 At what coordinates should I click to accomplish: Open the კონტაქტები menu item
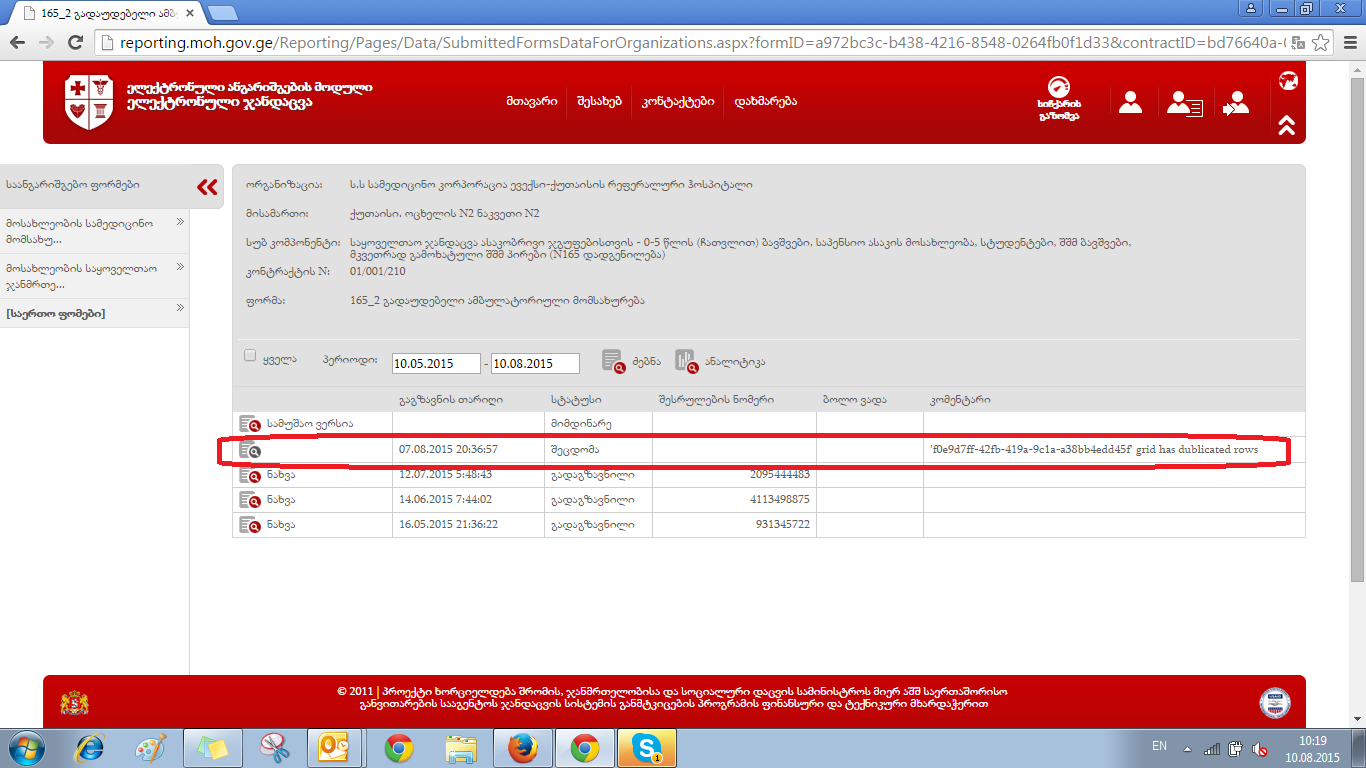pos(678,102)
